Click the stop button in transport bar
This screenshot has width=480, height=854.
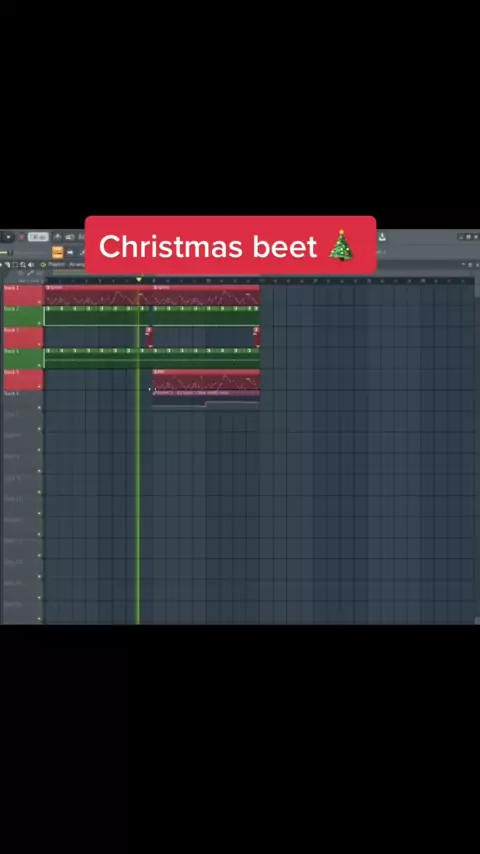pos(8,237)
